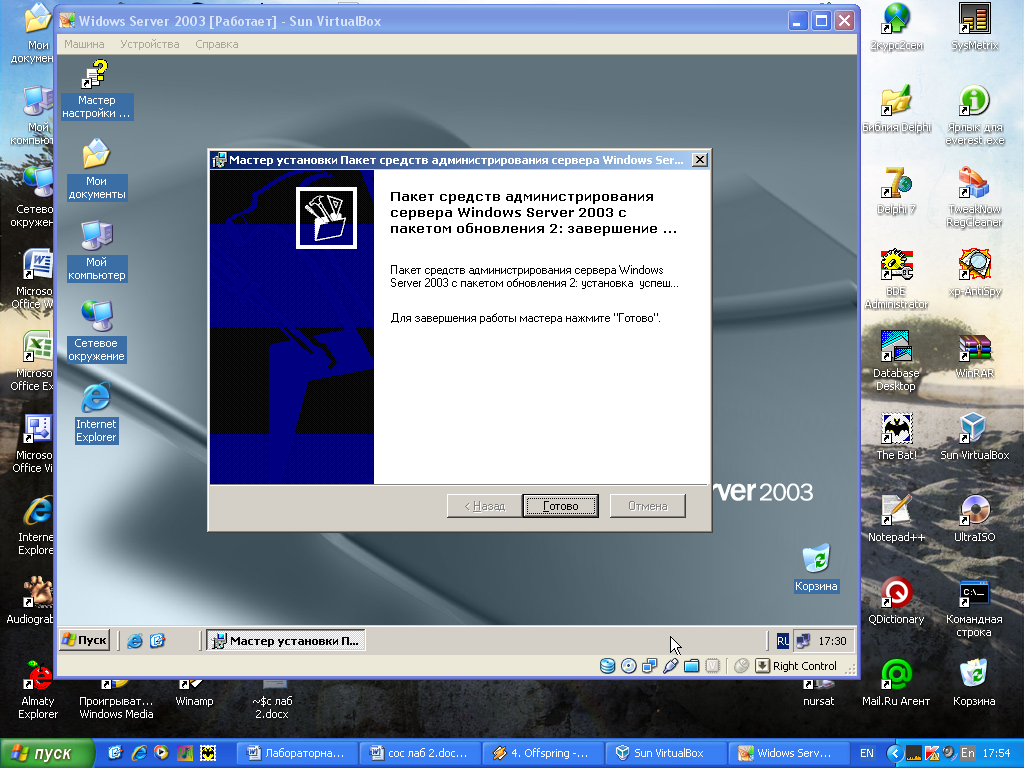
Task: Launch Internet Explorer from host quick launch
Action: coord(138,753)
